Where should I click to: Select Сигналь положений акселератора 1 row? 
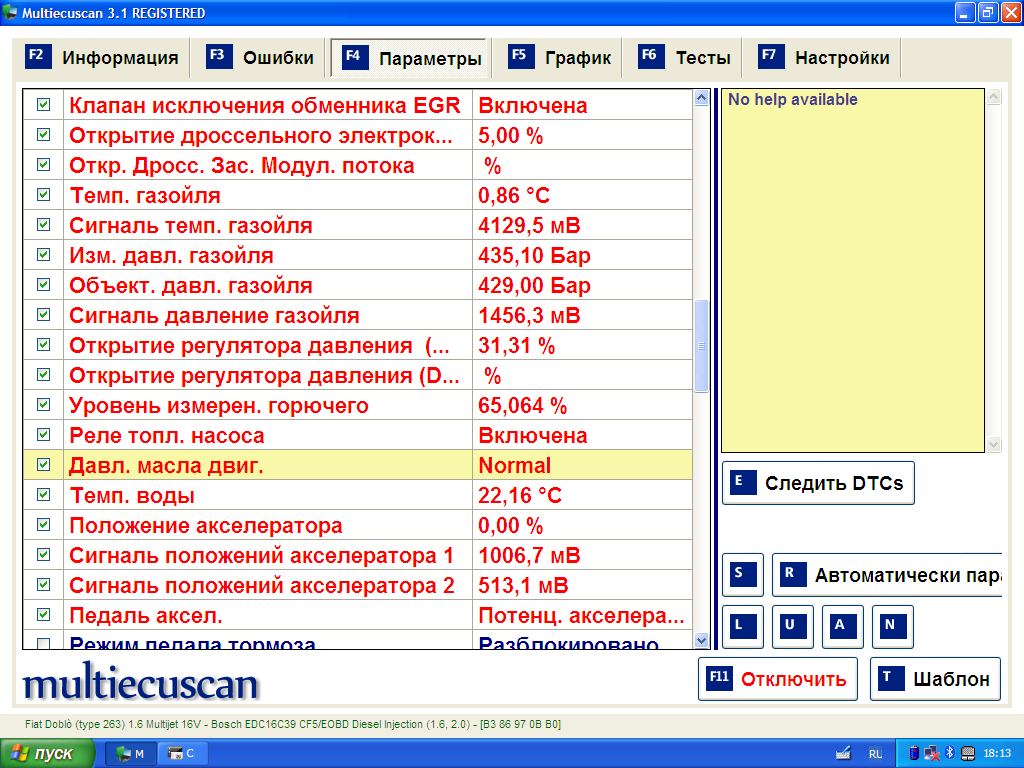tap(358, 555)
